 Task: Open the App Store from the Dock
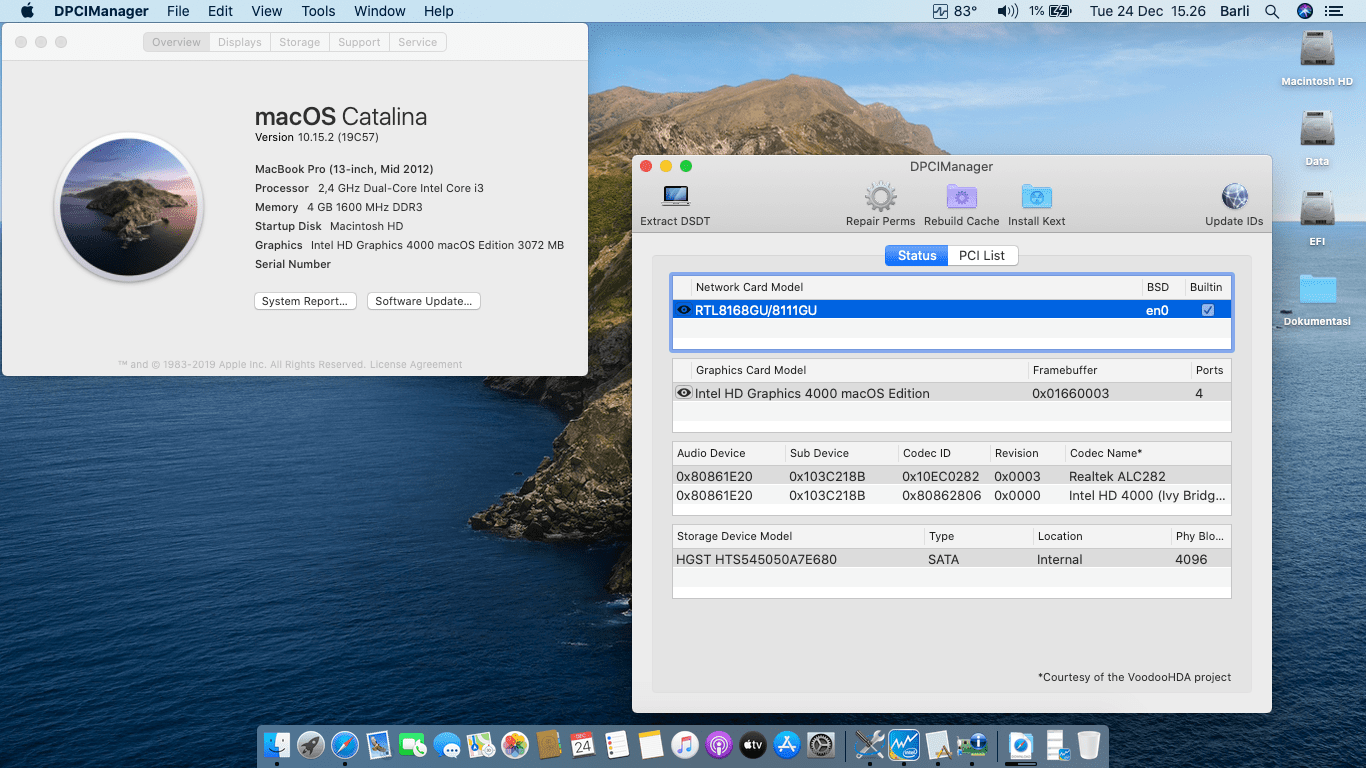pyautogui.click(x=787, y=745)
